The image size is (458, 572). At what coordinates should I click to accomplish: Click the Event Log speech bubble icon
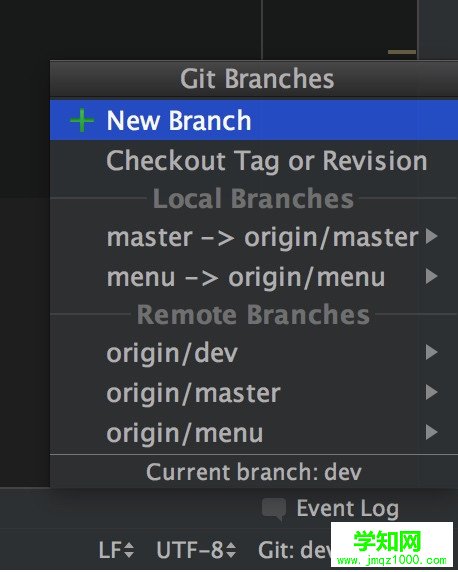point(274,509)
